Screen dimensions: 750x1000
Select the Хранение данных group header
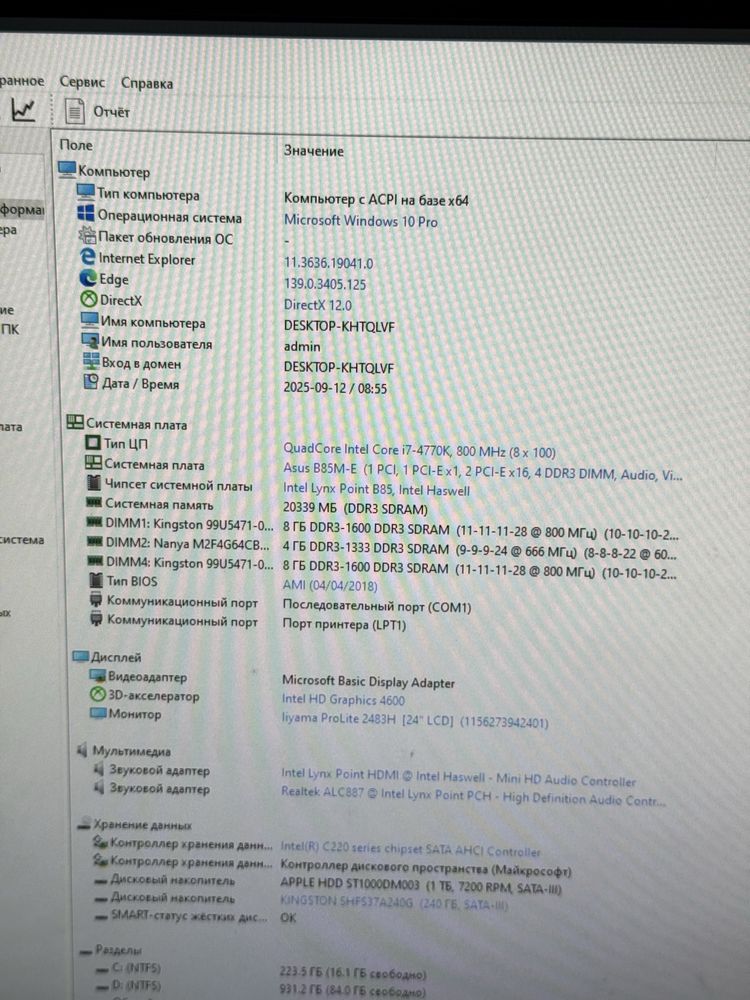[142, 824]
